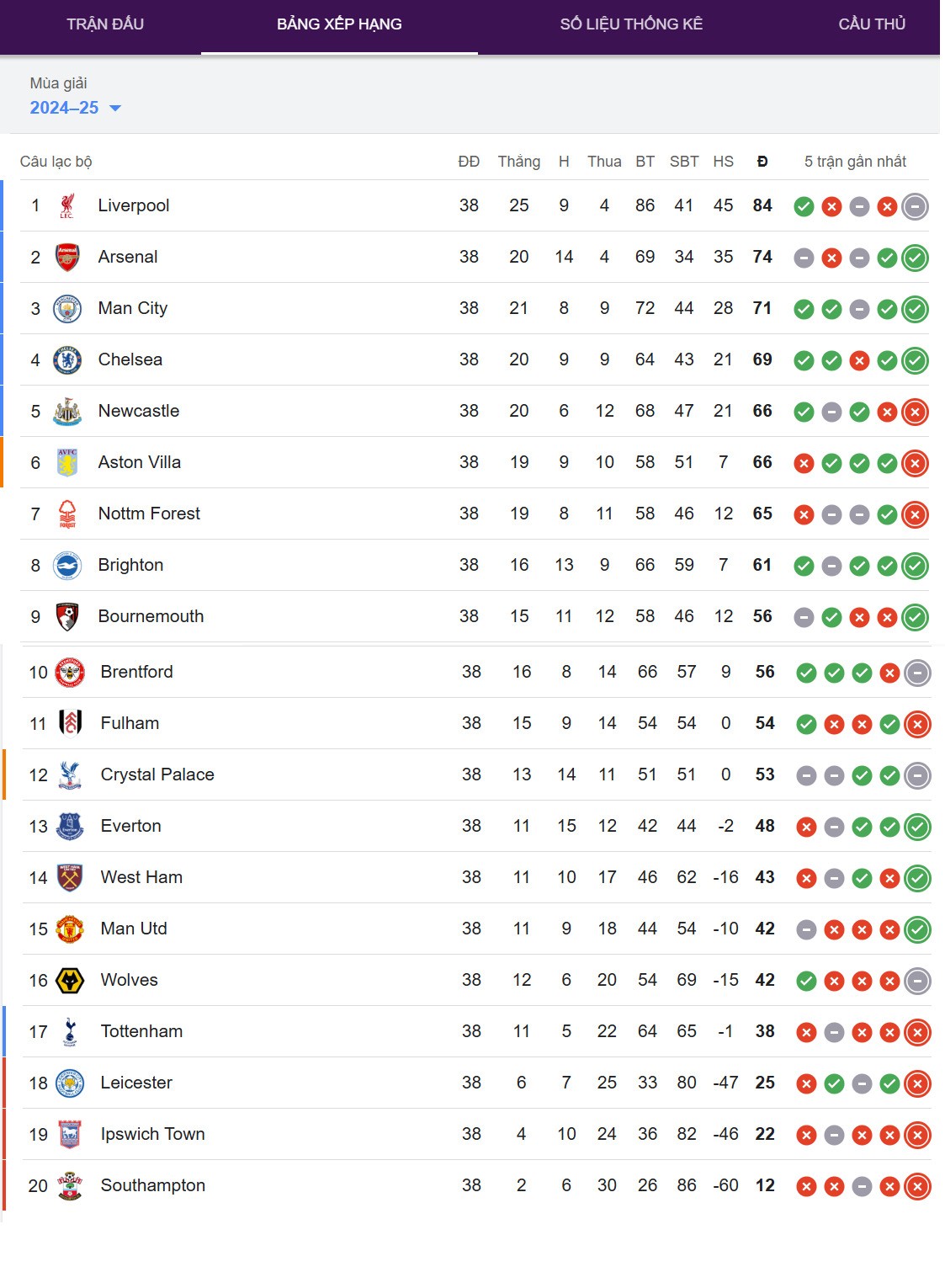Click the Crystal Palace team name
The height and width of the screenshot is (1288, 945).
(157, 774)
